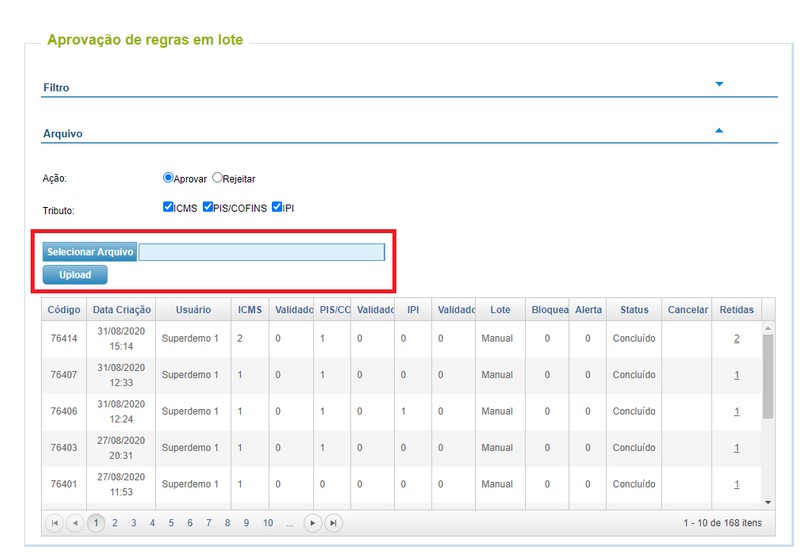809x557 pixels.
Task: Go to page 6
Action: coord(190,523)
